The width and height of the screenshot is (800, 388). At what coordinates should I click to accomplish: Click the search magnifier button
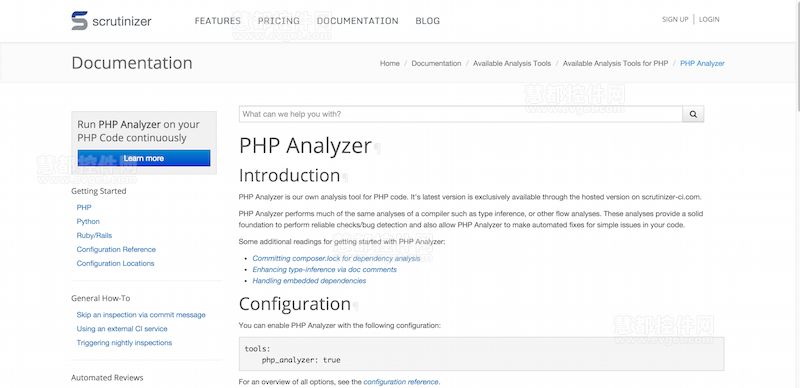[693, 114]
